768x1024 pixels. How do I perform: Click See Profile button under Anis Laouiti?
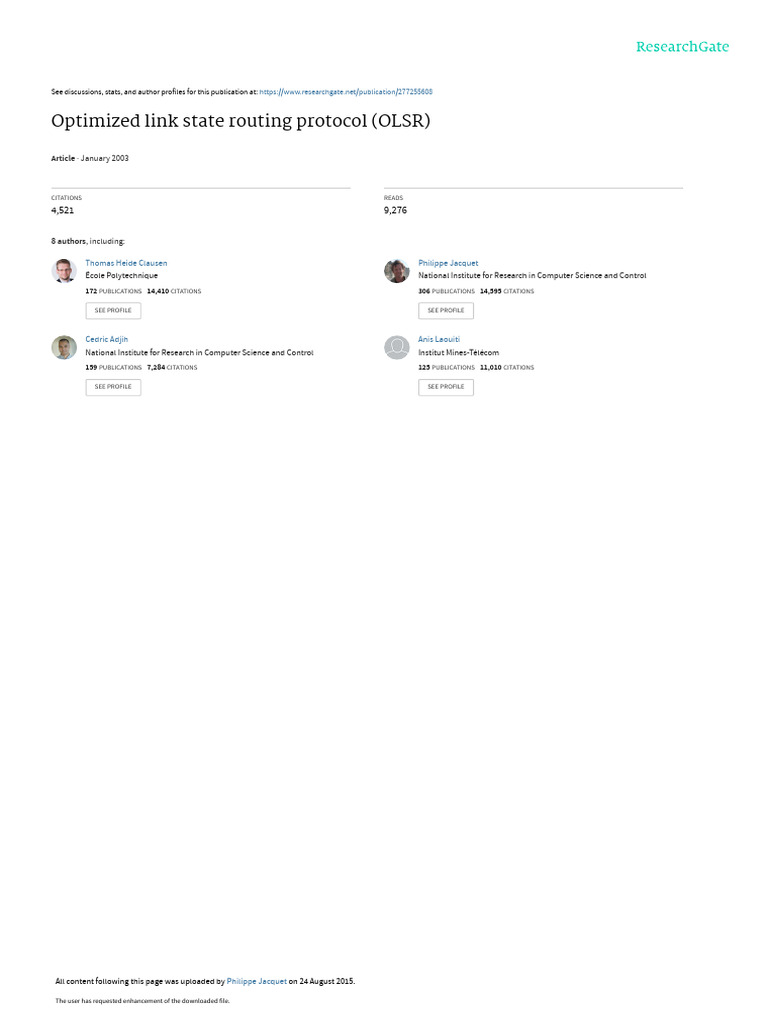point(446,387)
